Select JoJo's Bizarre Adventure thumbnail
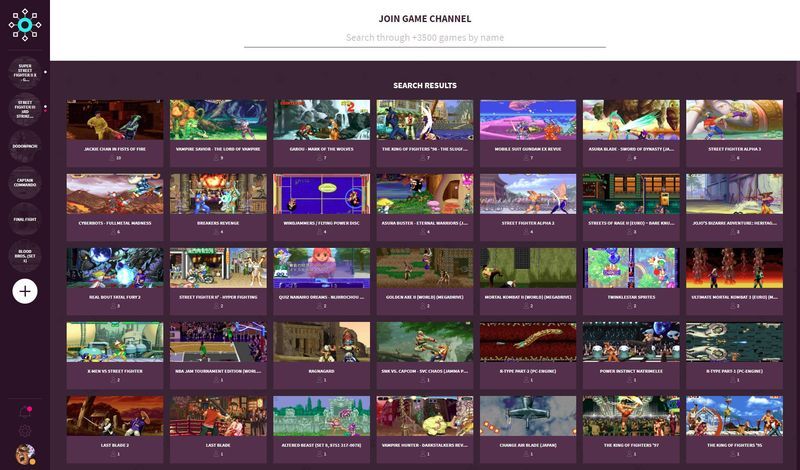Image resolution: width=800 pixels, height=470 pixels. [734, 194]
